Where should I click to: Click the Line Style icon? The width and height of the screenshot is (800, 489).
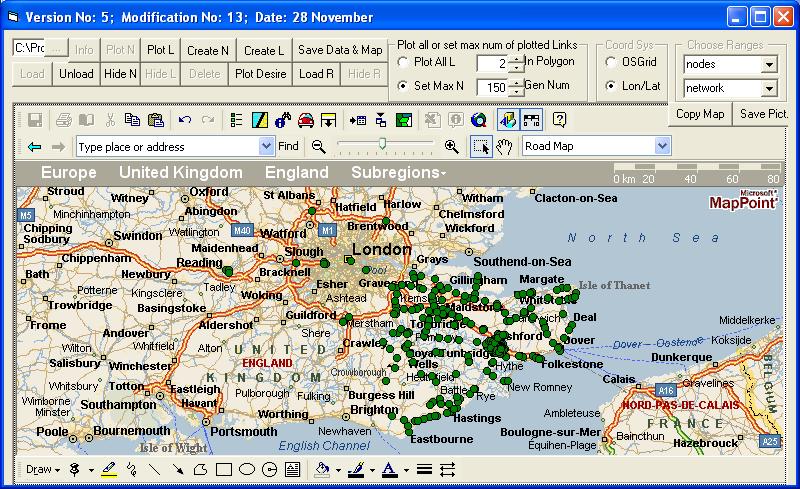424,470
